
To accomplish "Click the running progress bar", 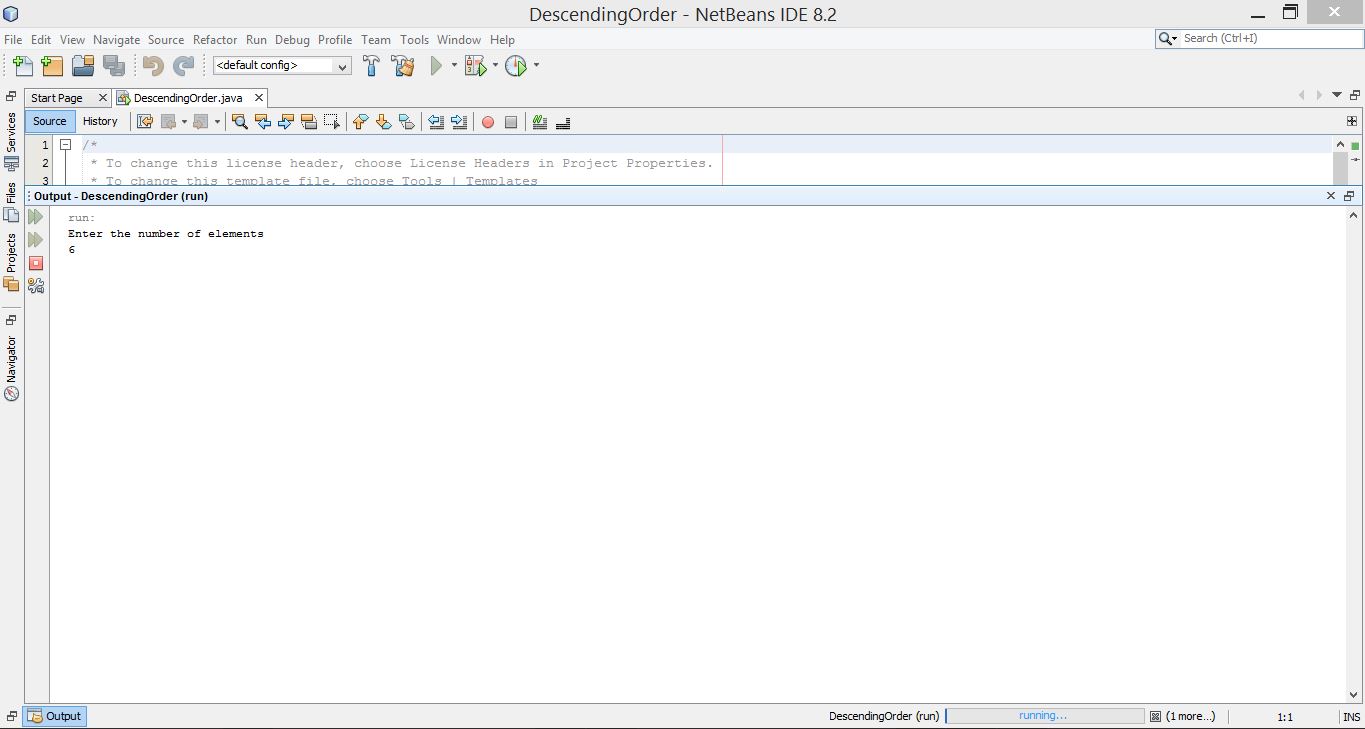I will tap(1043, 716).
